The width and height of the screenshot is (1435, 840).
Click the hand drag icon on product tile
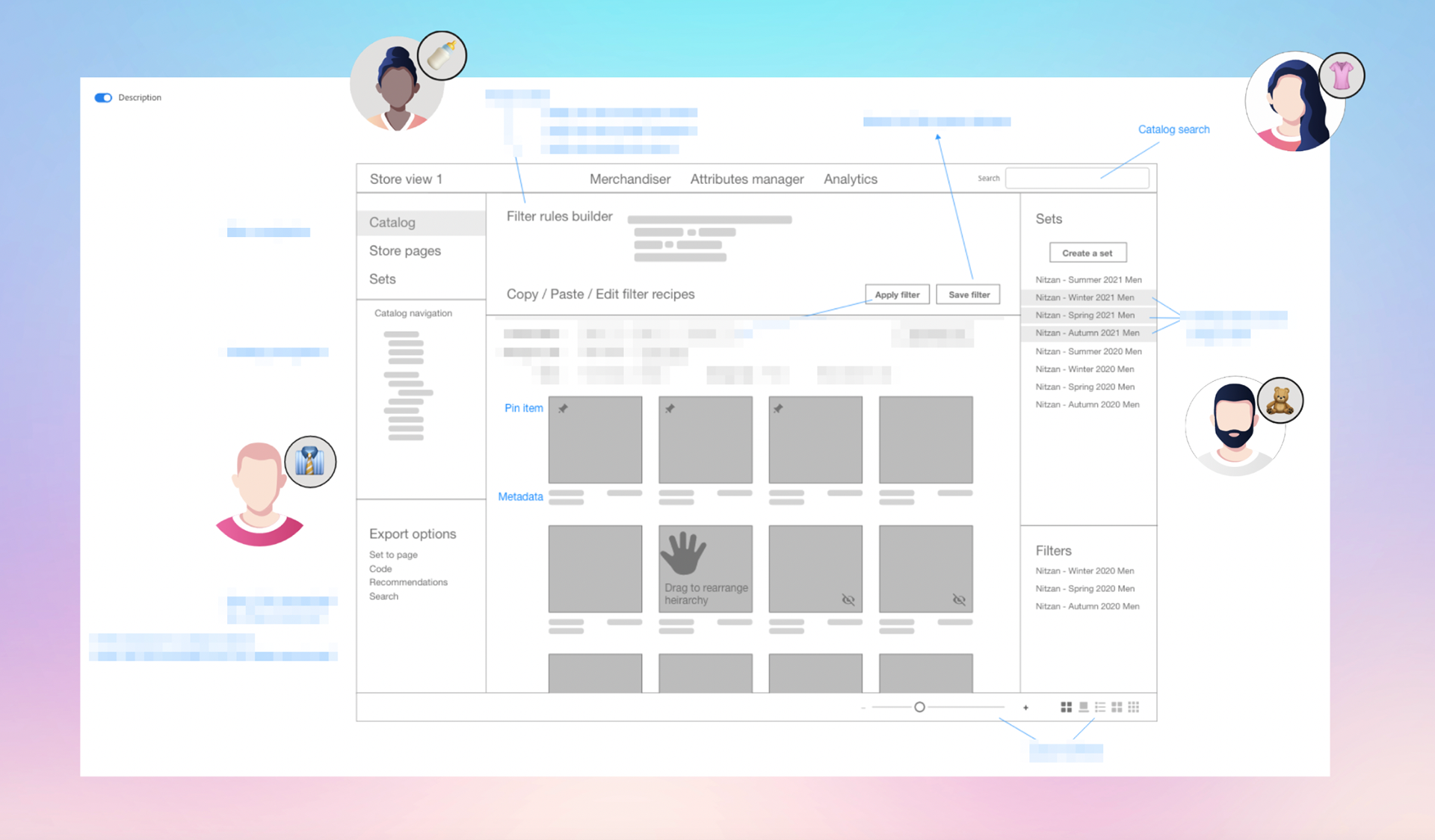[x=683, y=553]
